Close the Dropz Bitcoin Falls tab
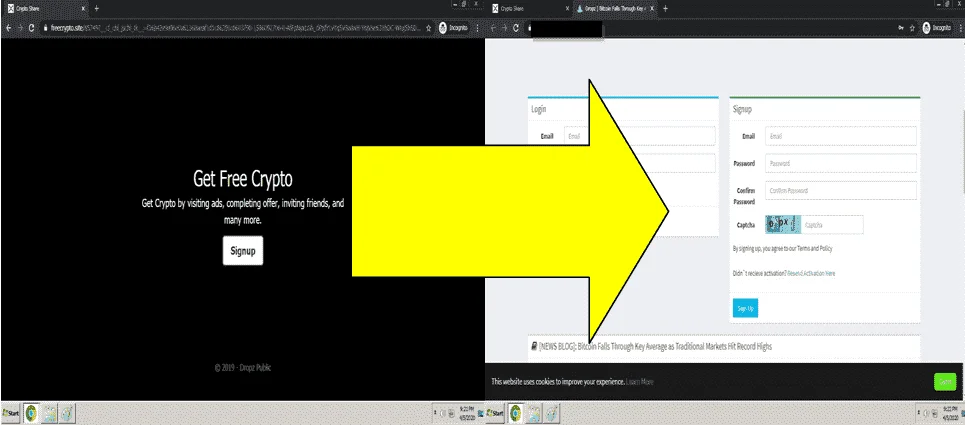Screen dimensions: 965x425 coord(652,9)
